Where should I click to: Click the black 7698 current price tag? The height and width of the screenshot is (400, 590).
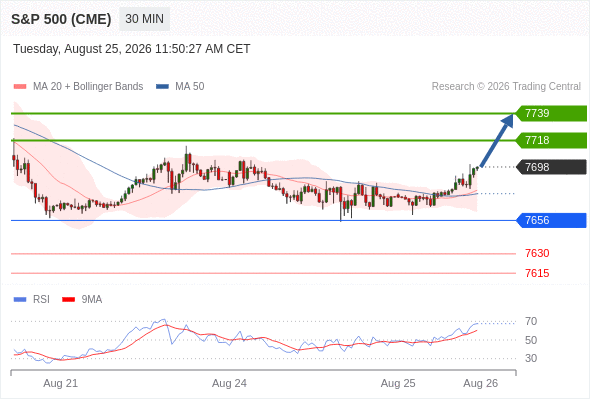(x=551, y=167)
